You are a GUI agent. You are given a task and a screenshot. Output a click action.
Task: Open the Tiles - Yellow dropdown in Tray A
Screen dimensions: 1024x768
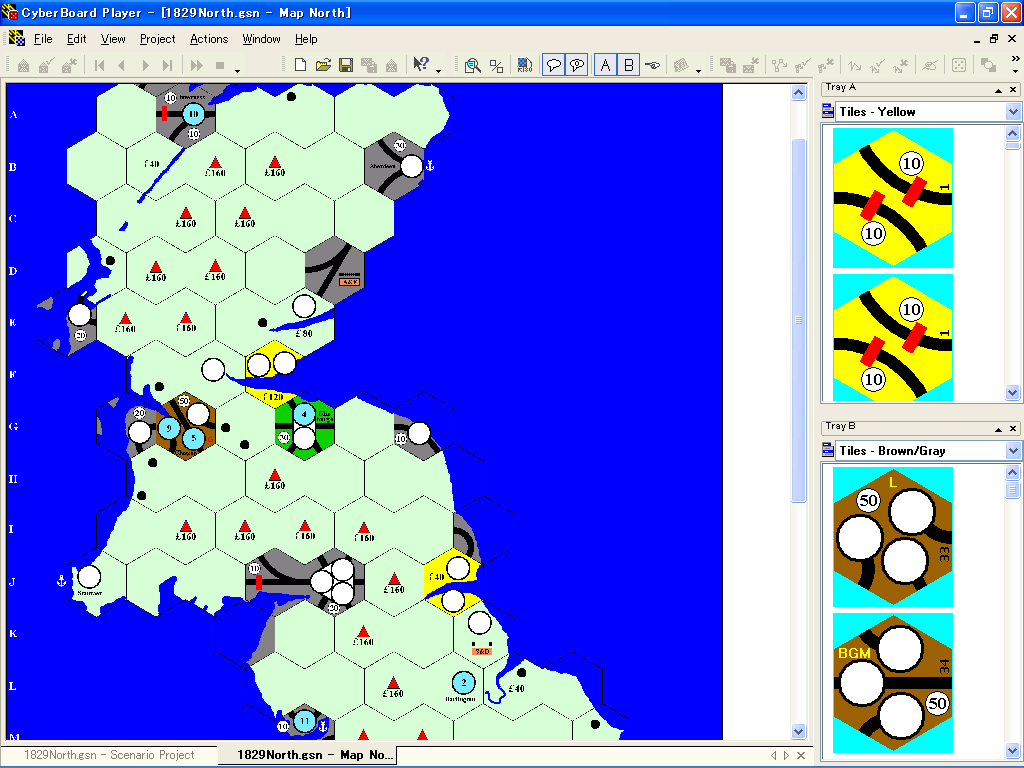pos(1013,112)
